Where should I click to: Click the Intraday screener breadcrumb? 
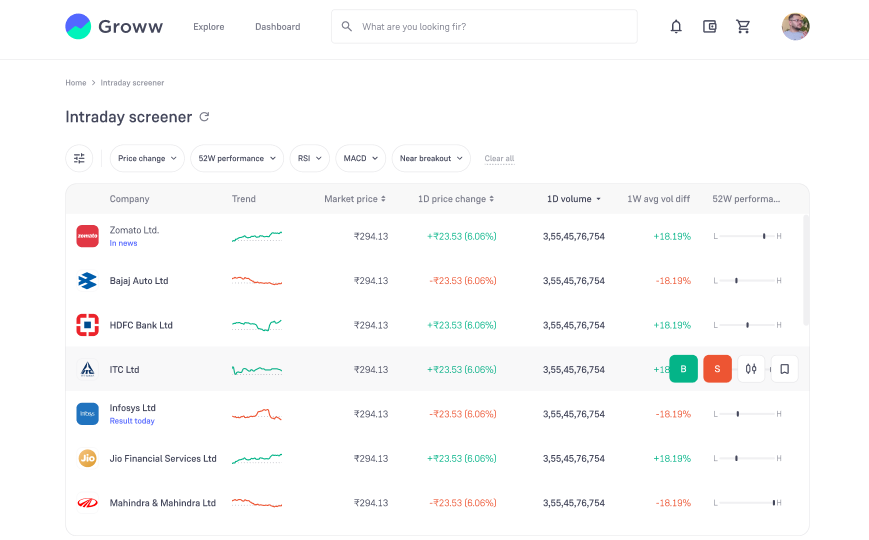coord(132,83)
